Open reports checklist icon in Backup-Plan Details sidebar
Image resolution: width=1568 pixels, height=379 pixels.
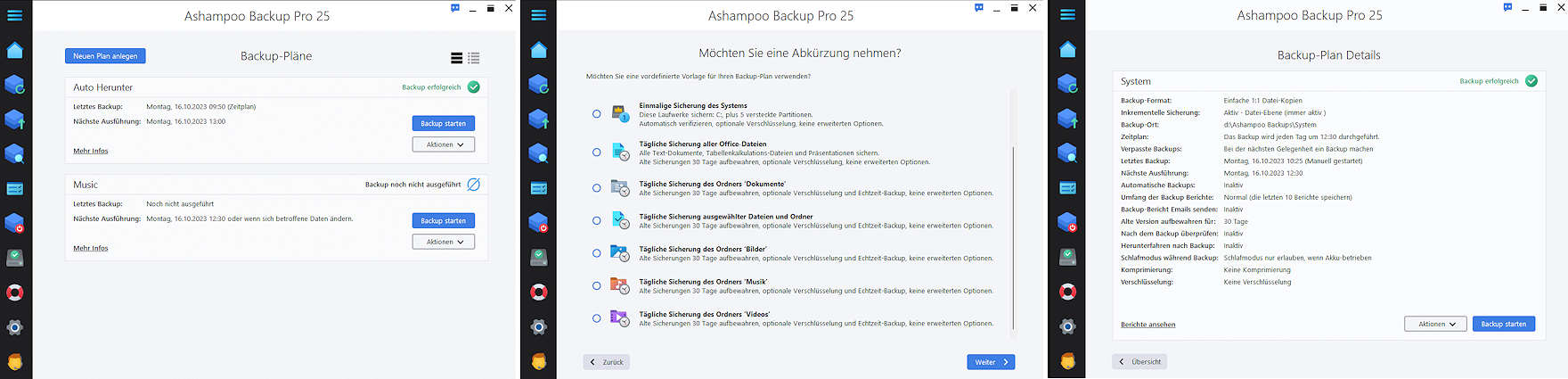(1068, 189)
